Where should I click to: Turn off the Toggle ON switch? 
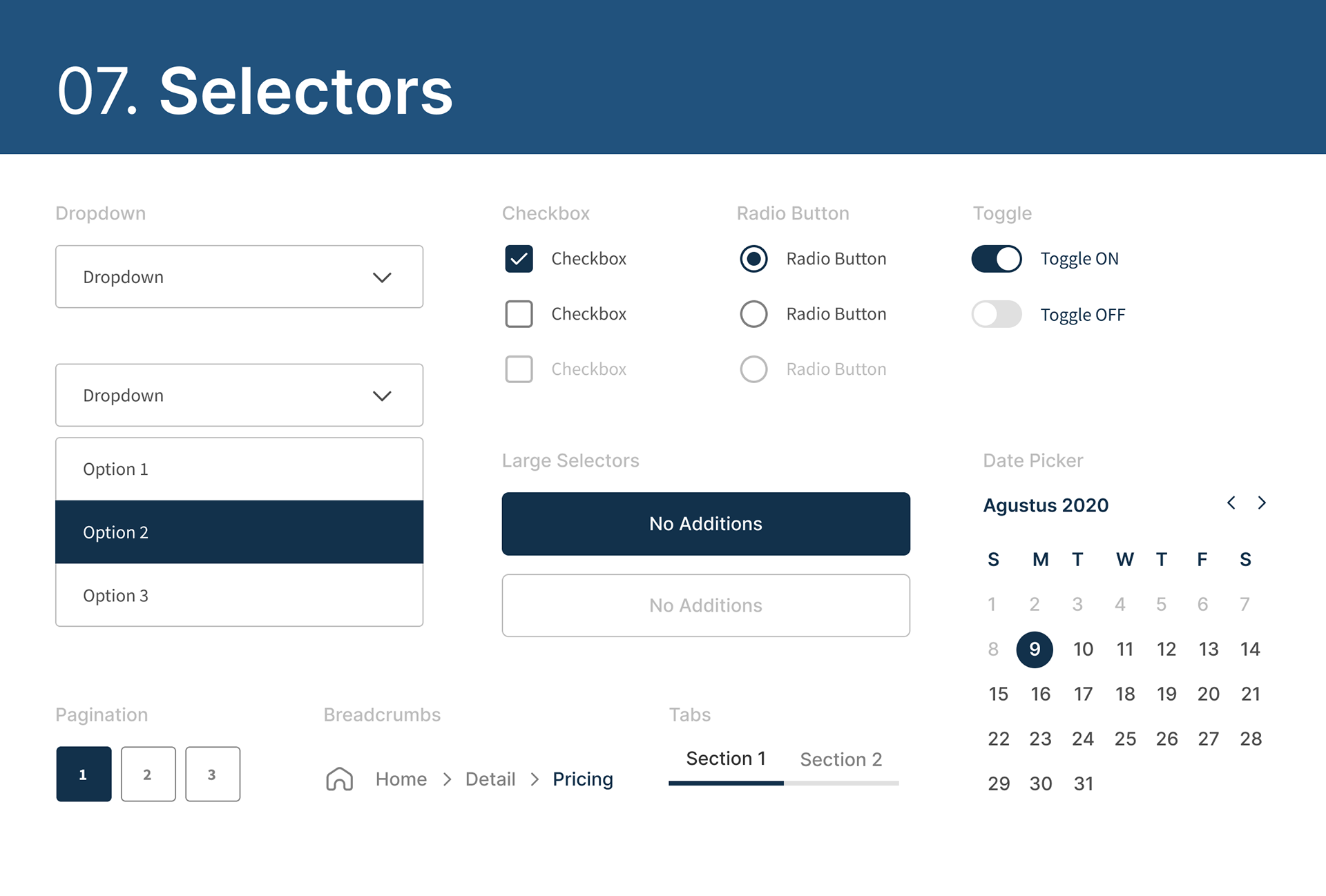tap(996, 259)
